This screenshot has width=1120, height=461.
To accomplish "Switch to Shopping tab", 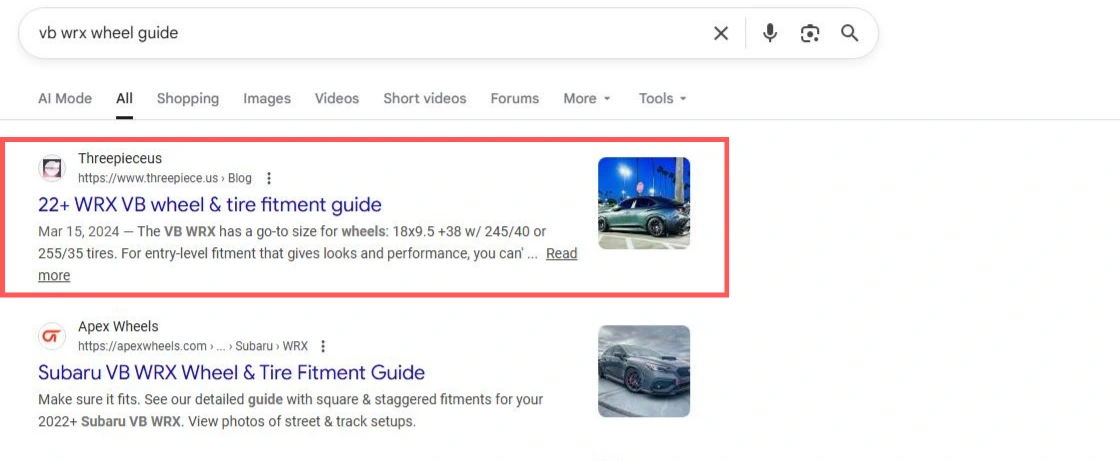I will coord(188,99).
